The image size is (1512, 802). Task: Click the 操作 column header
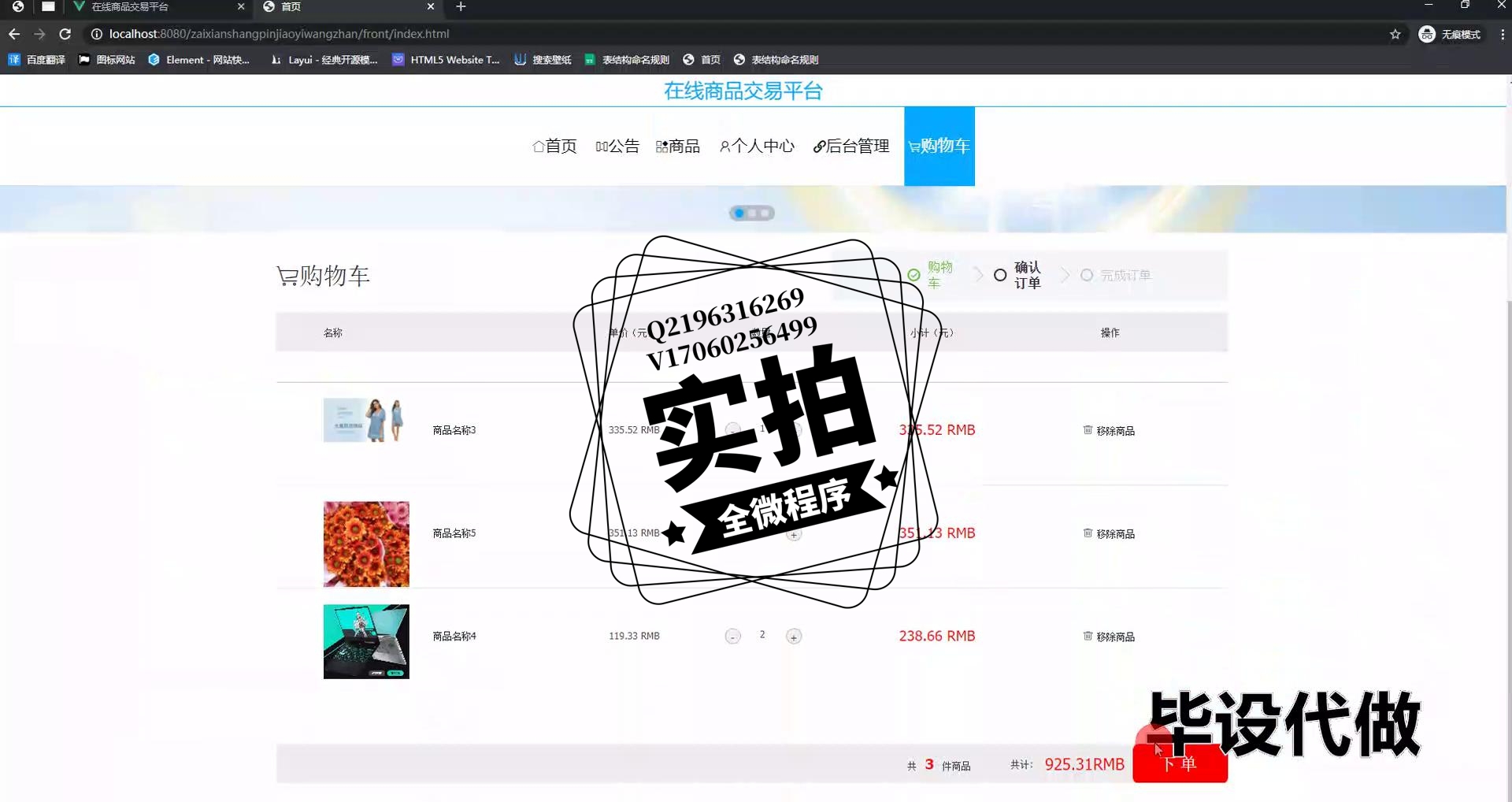tap(1110, 332)
